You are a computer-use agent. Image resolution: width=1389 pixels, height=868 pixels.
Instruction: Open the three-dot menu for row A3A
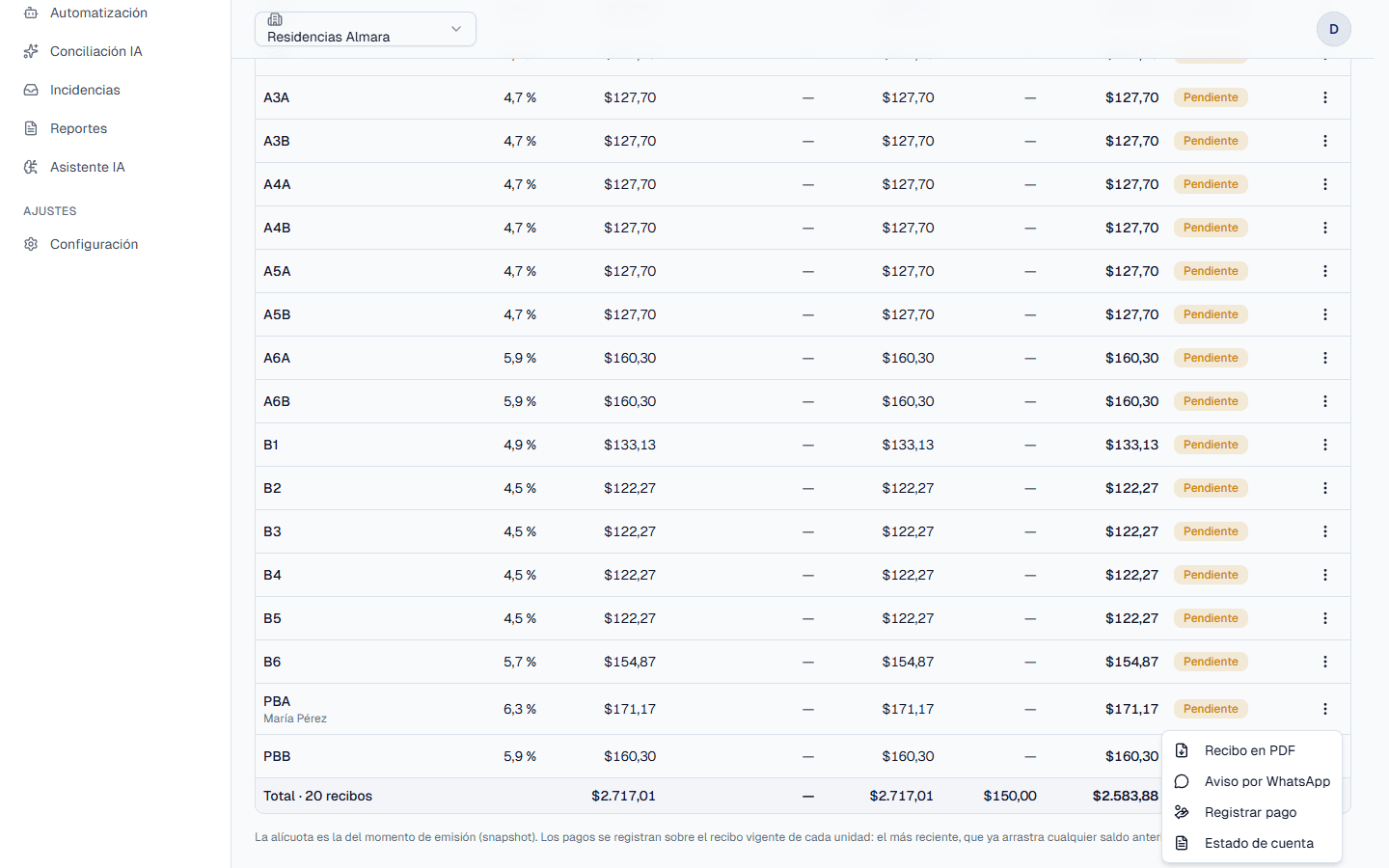pos(1325,97)
